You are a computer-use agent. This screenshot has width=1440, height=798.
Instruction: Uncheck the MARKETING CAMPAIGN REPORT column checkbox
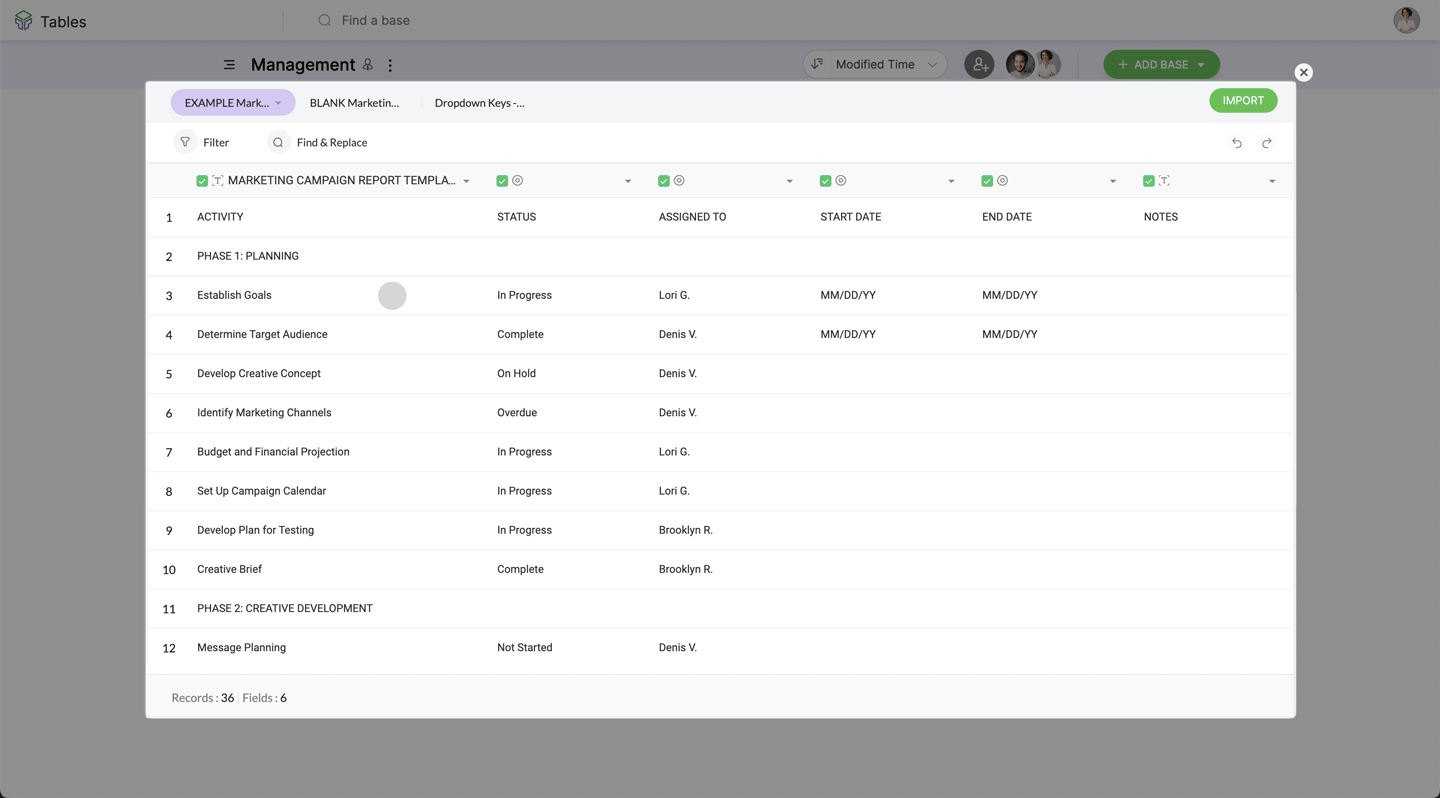(202, 181)
